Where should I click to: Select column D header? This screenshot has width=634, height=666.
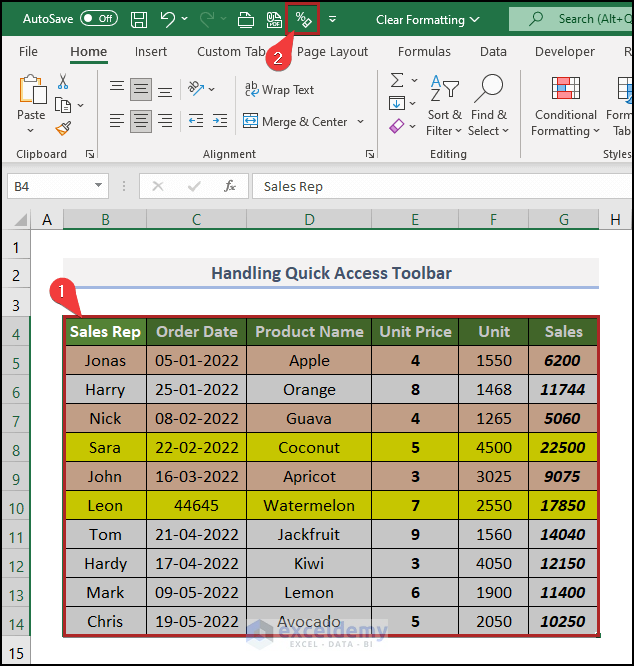point(309,220)
